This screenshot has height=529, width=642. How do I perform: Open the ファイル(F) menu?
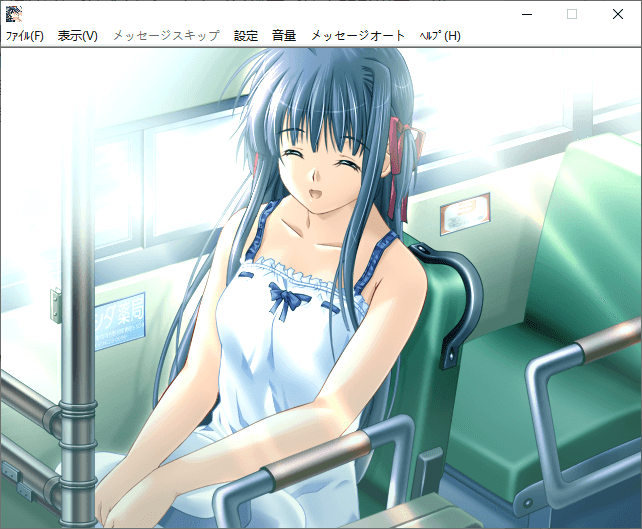[x=25, y=36]
